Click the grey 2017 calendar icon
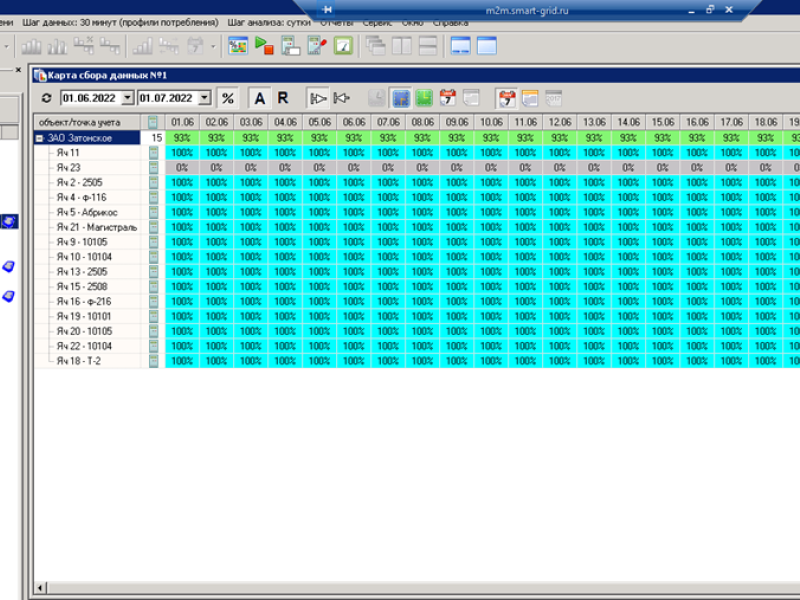This screenshot has height=600, width=800. click(x=554, y=98)
